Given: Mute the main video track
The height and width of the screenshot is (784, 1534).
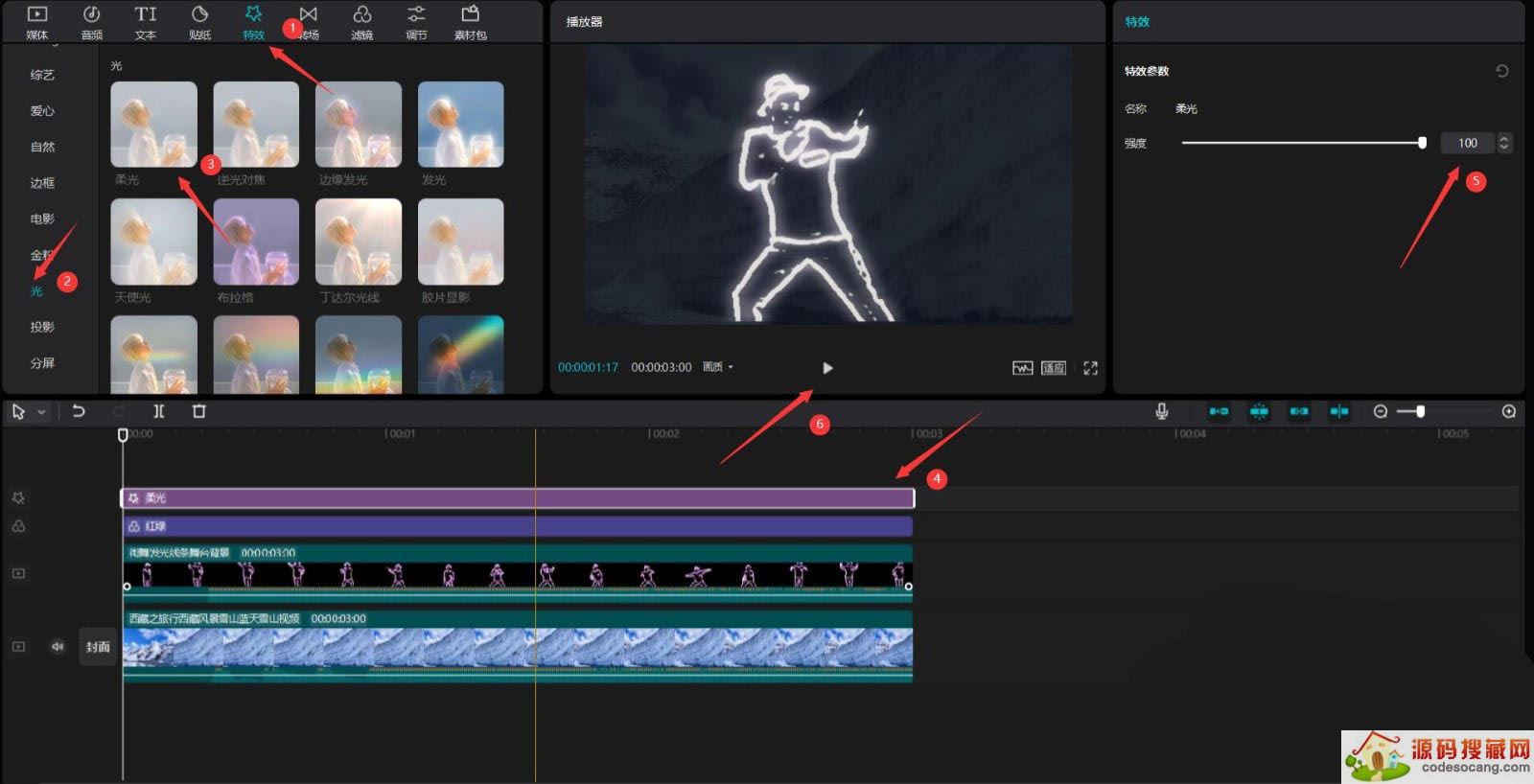Looking at the screenshot, I should pos(58,647).
